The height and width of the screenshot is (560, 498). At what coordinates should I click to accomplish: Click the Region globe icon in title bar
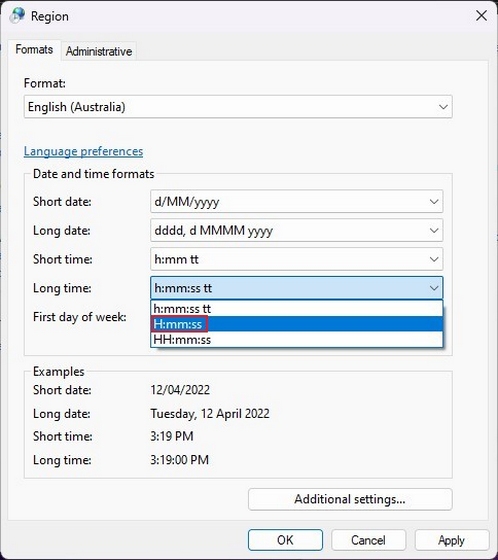click(x=18, y=15)
